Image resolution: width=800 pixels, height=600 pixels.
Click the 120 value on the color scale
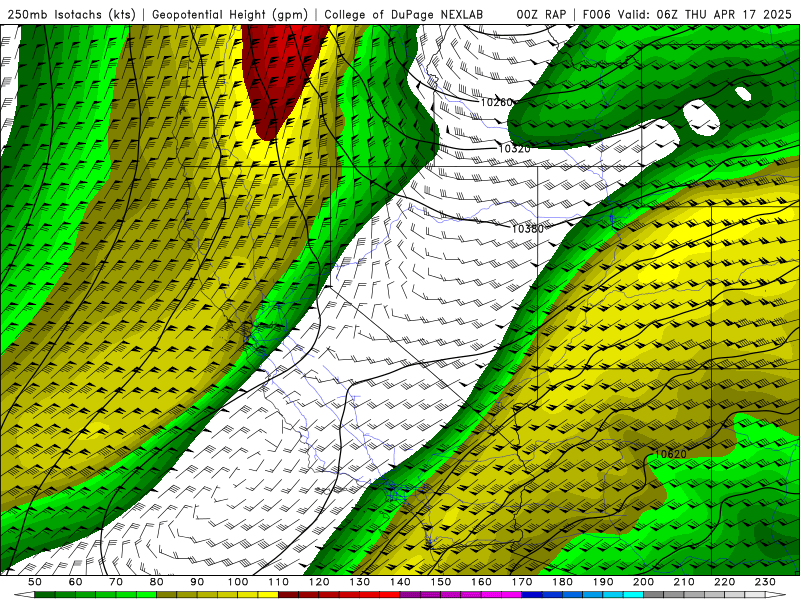point(319,582)
